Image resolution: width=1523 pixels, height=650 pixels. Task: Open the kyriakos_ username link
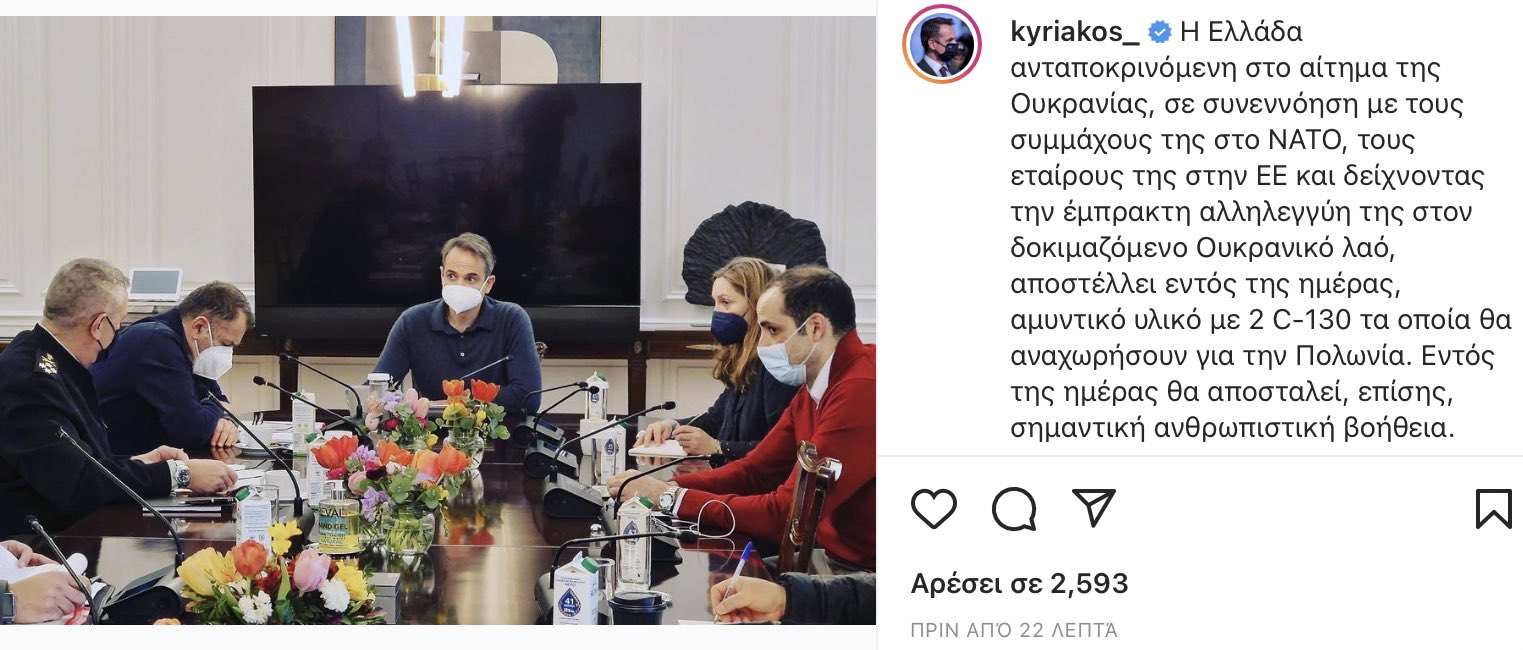pyautogui.click(x=1075, y=33)
